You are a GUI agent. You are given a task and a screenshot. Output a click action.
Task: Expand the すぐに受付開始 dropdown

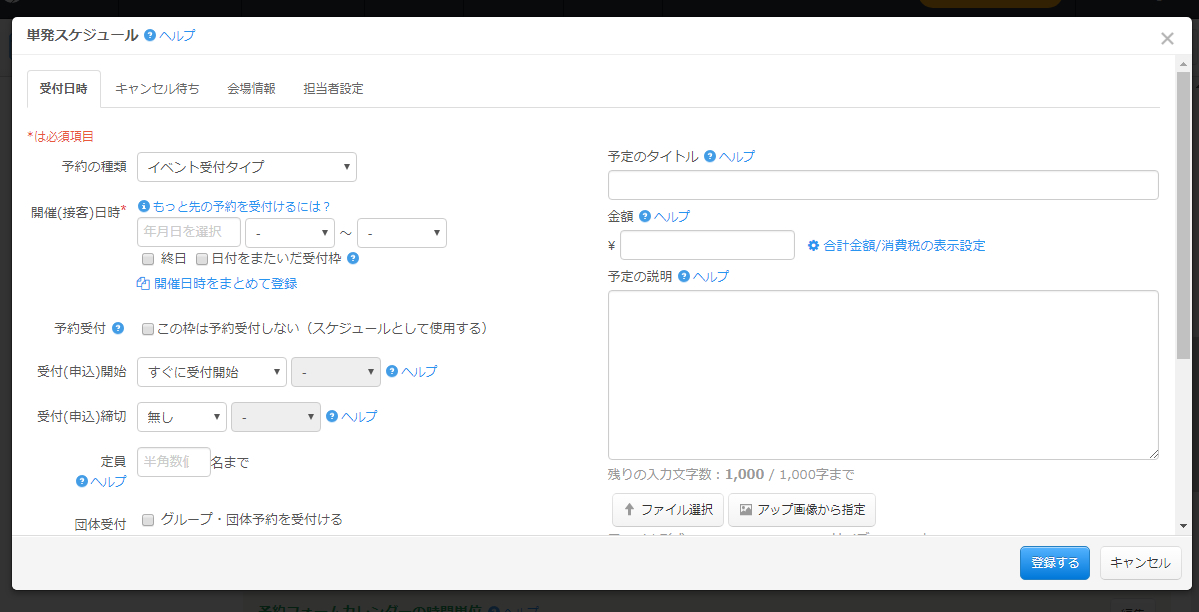click(x=212, y=372)
